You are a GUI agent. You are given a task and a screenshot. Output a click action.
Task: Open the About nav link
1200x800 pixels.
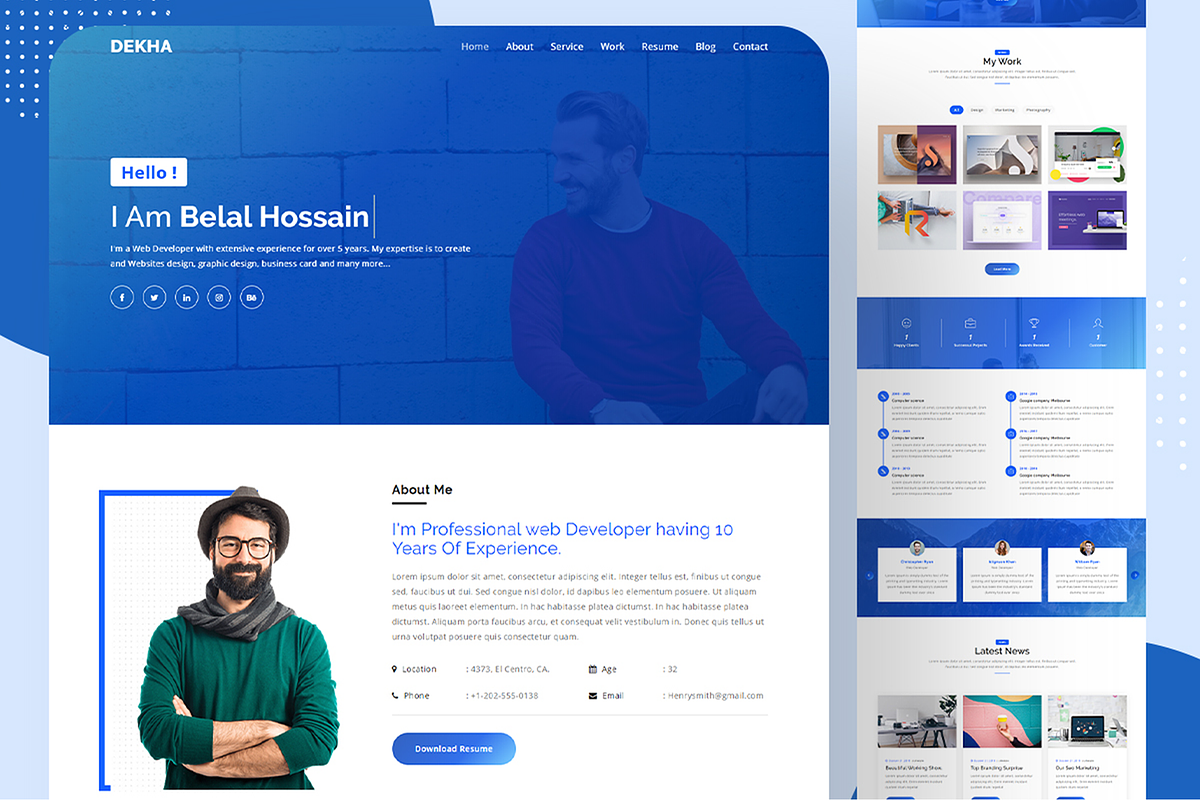520,47
